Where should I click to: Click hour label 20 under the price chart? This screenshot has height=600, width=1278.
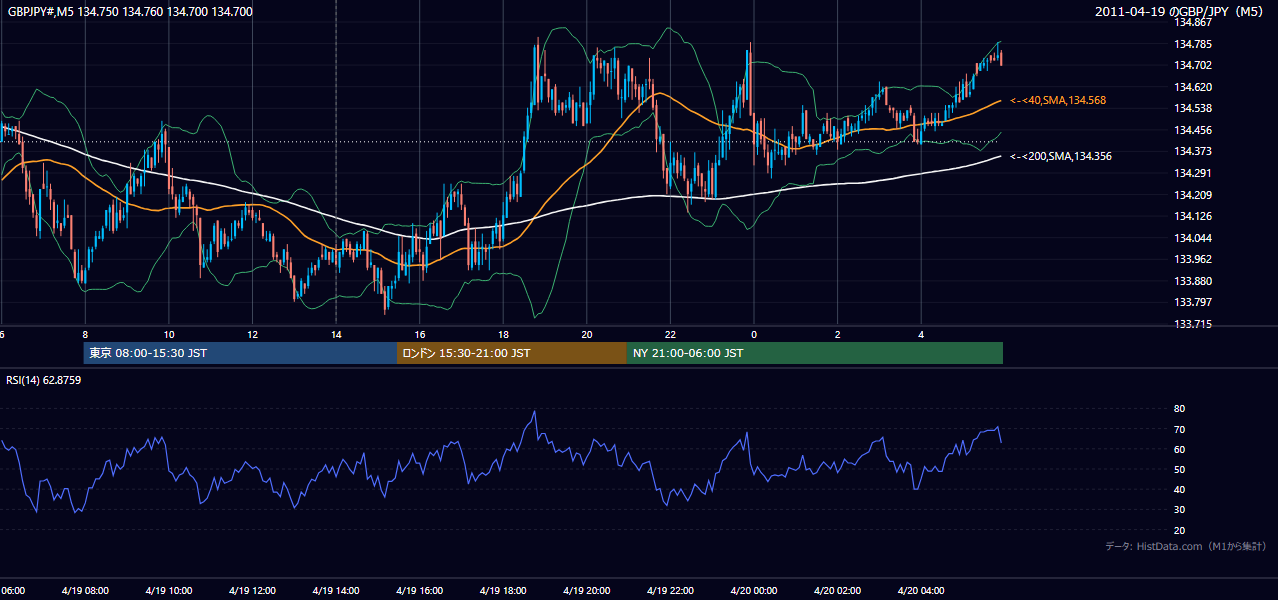point(587,335)
